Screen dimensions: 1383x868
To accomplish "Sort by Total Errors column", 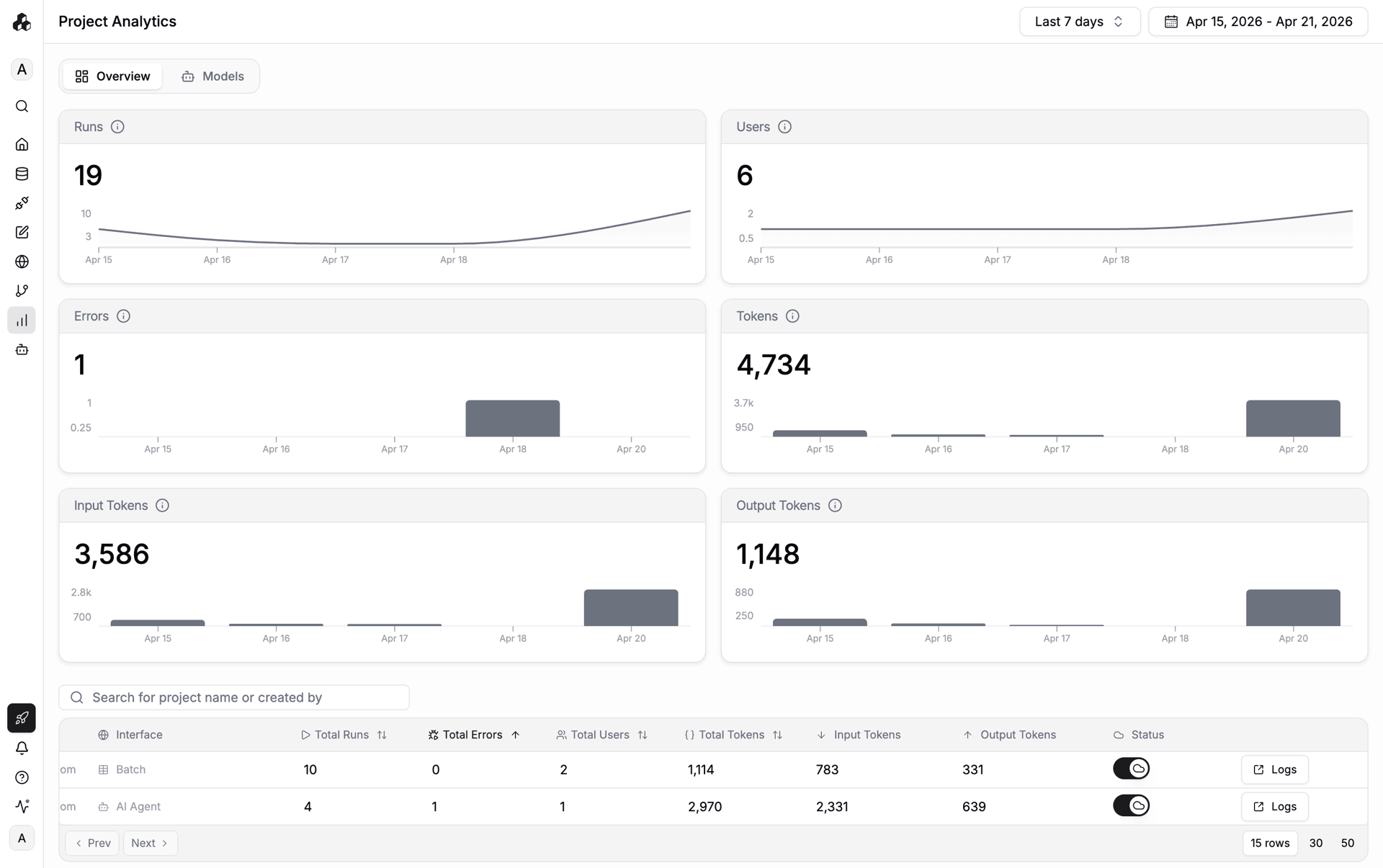I will (x=473, y=735).
